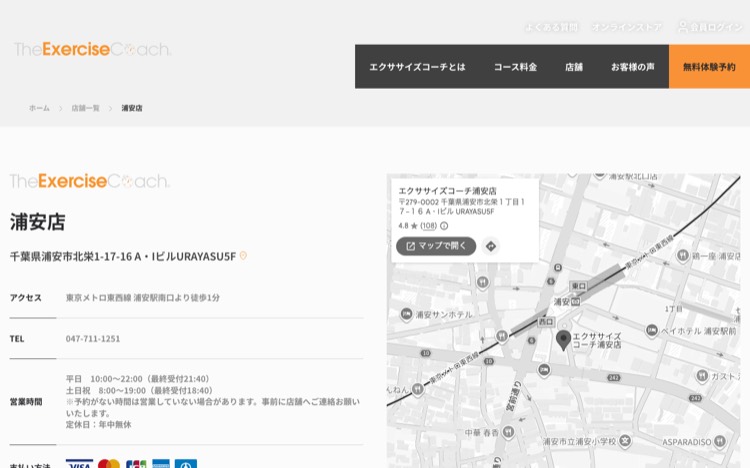Viewport: 750px width, 468px height.
Task: Click 定休日：年中無休 text
Action: point(99,424)
